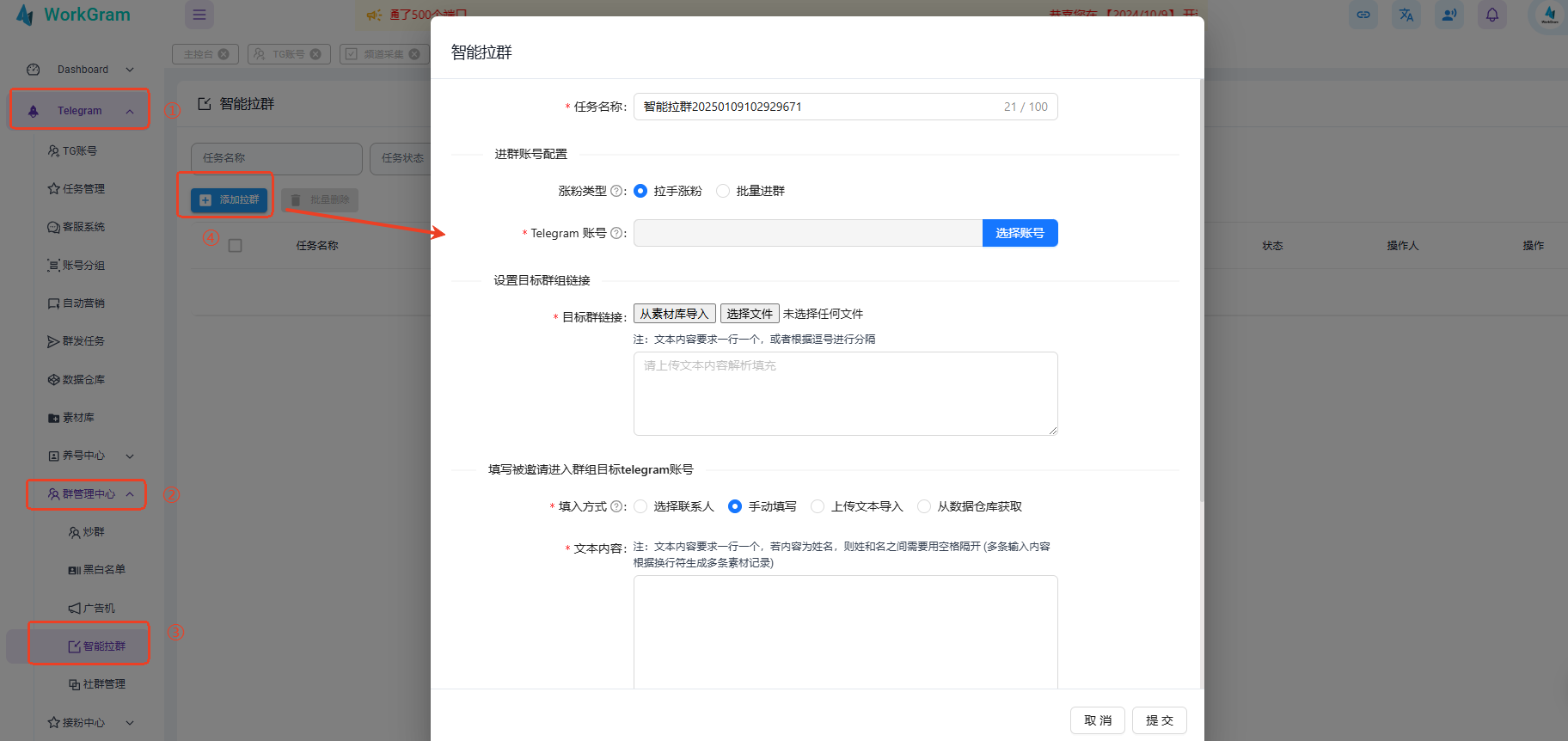Click 取消 to cancel the dialog
Image resolution: width=1568 pixels, height=741 pixels.
coord(1098,720)
